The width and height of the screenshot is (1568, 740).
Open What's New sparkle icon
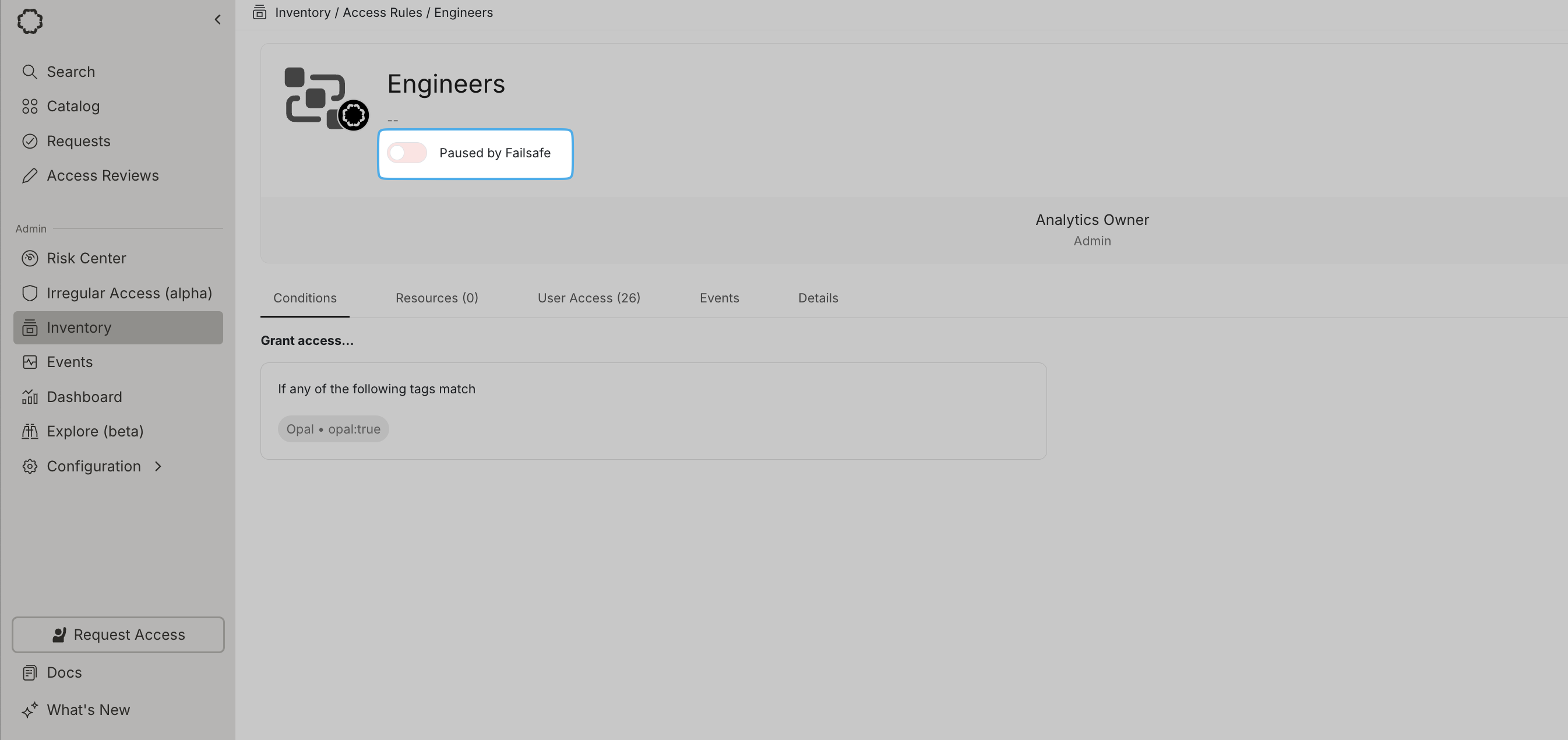click(x=29, y=710)
